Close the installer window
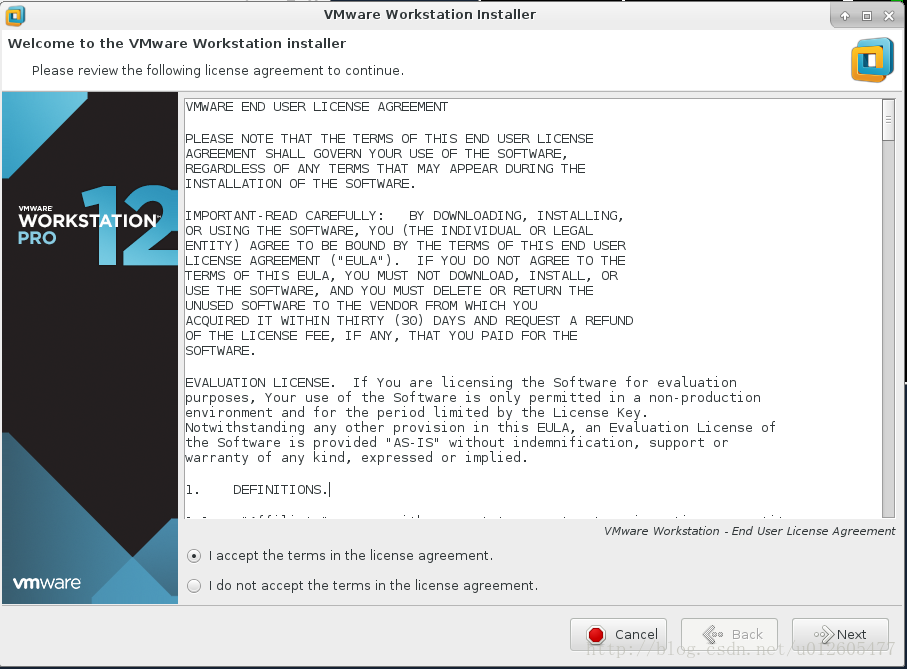 (889, 16)
